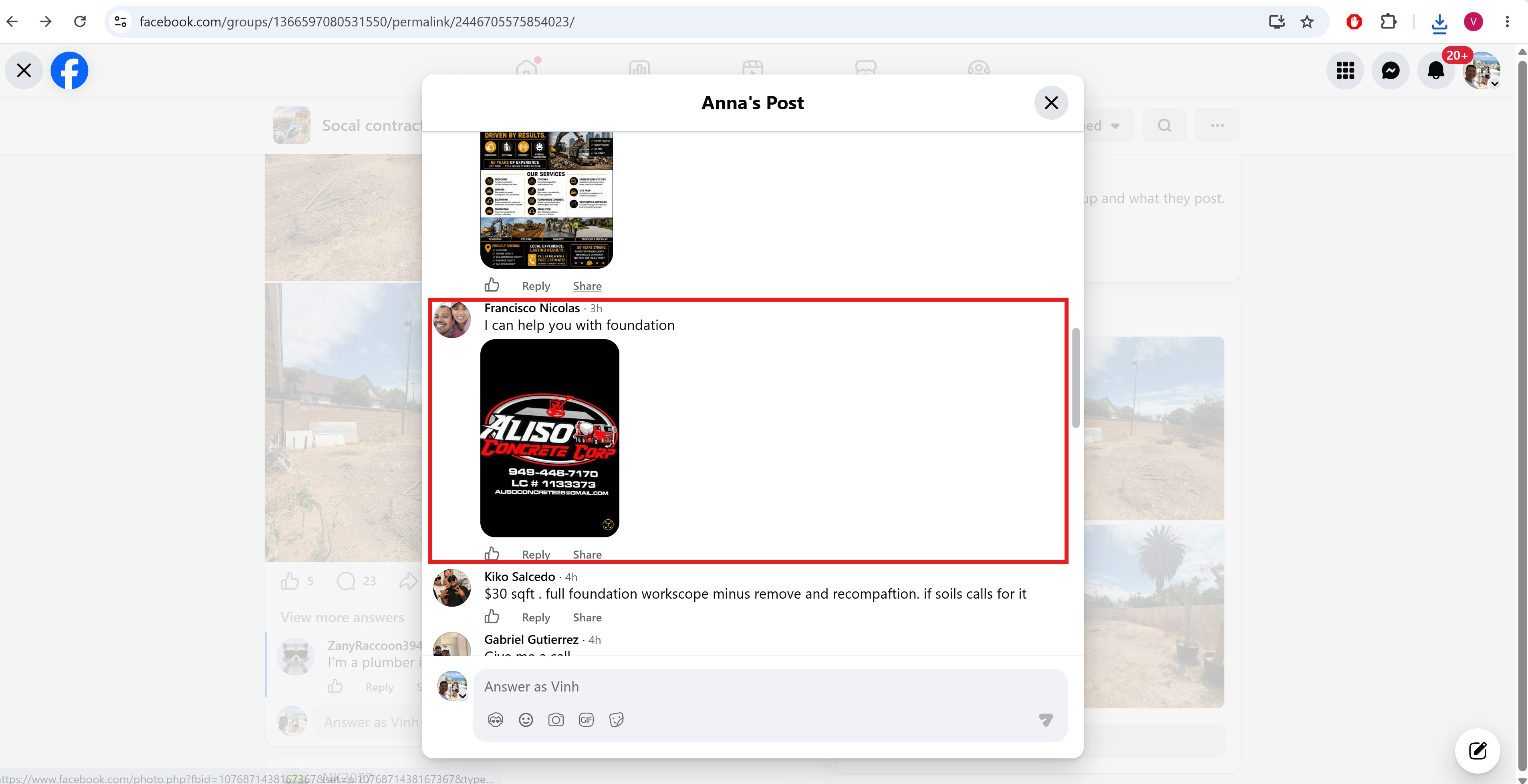
Task: Focus the dialog's Answer as Vinh field
Action: [x=770, y=687]
